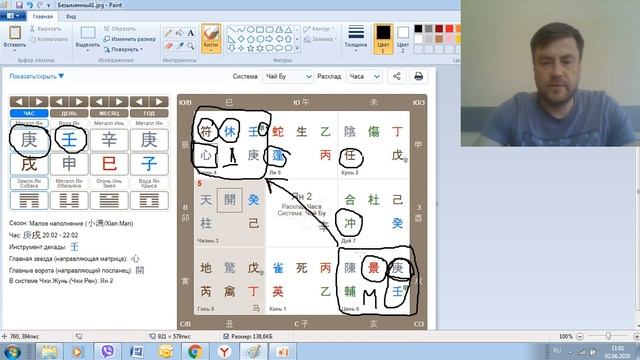
Task: Click the hour previous arrow
Action: coord(19,102)
